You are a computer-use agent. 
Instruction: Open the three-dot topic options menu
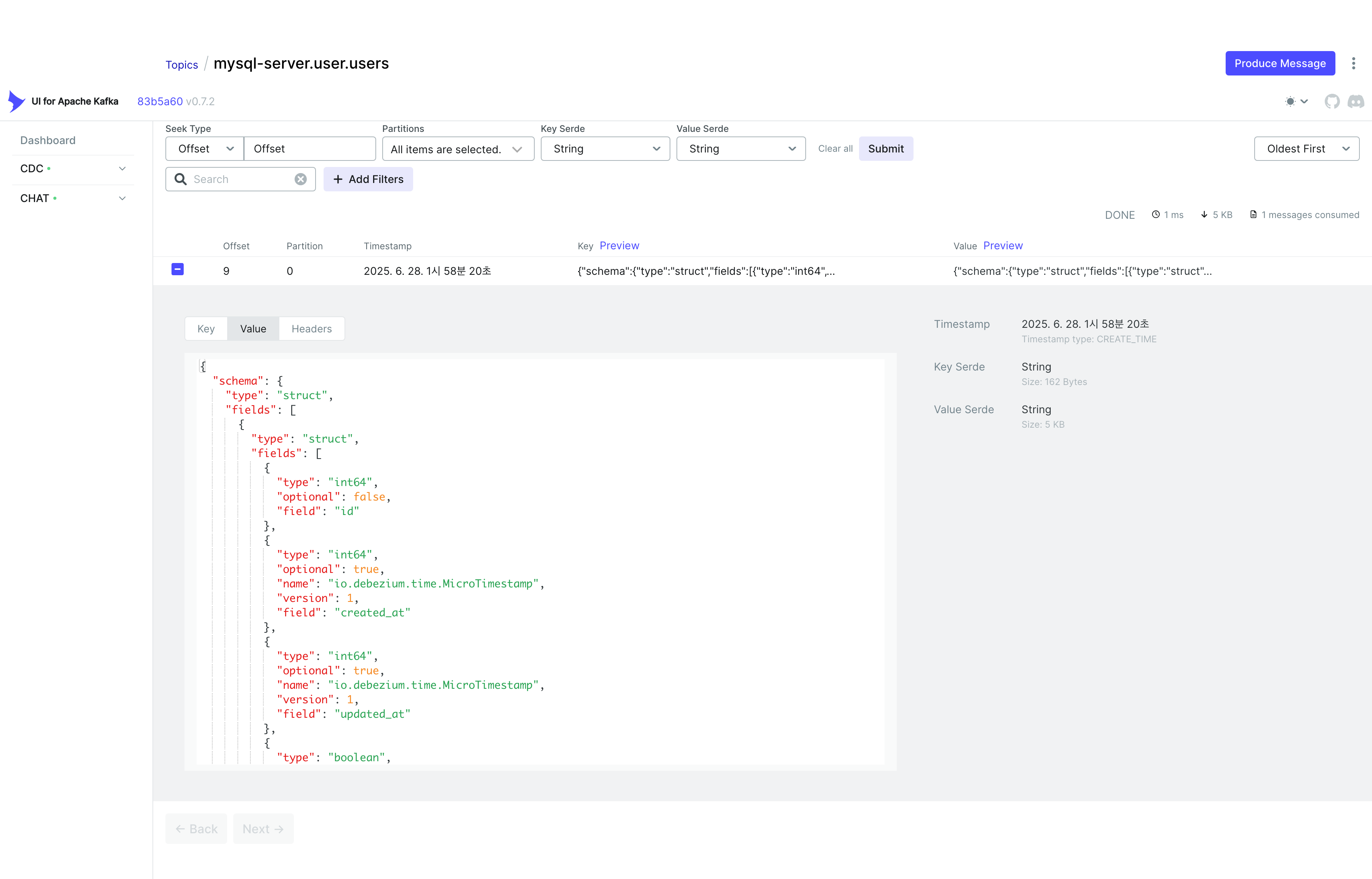[x=1353, y=63]
